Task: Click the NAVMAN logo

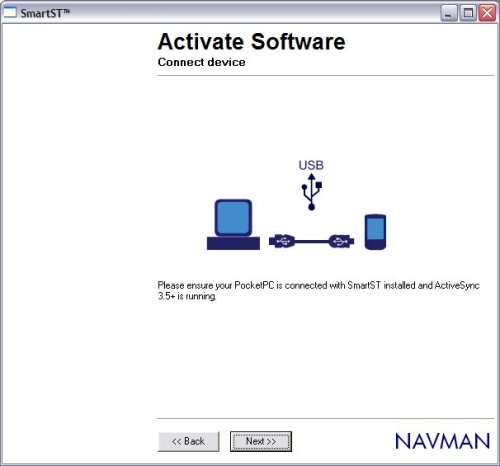Action: click(x=443, y=441)
